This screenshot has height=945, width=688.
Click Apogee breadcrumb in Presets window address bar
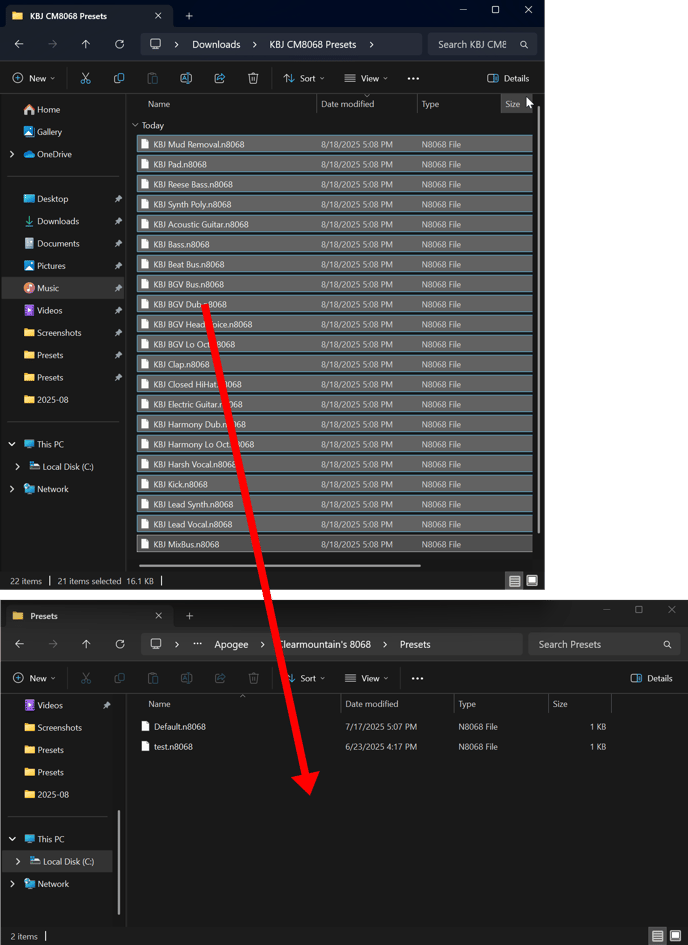[x=231, y=644]
